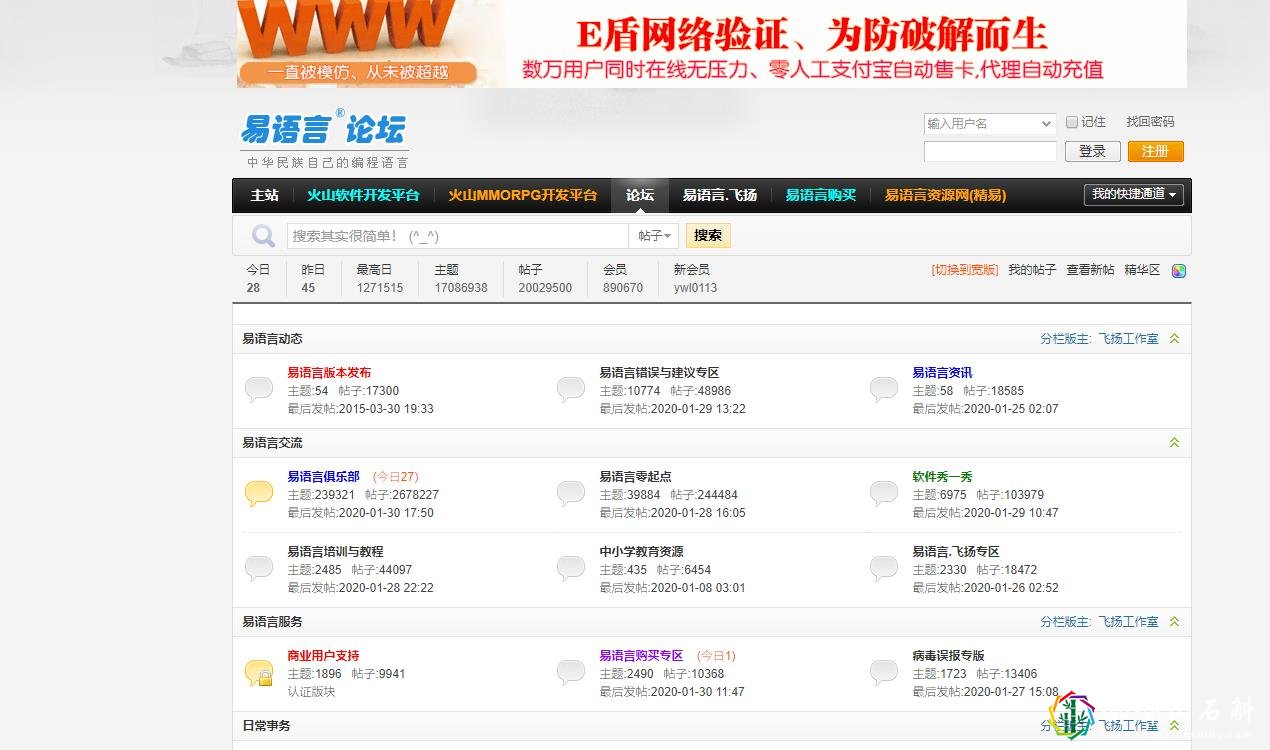Click the 易语言论坛 logo
Viewport: 1270px width, 750px height.
(324, 138)
